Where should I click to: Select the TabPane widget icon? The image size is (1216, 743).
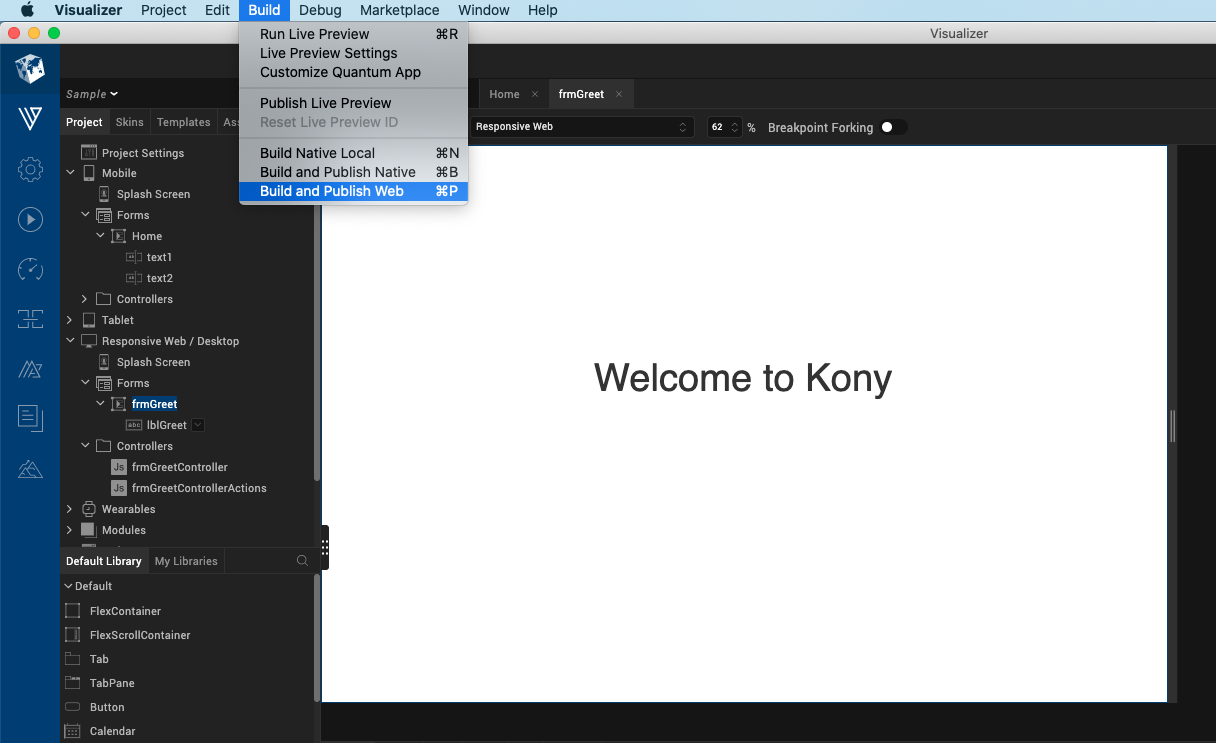(x=72, y=683)
